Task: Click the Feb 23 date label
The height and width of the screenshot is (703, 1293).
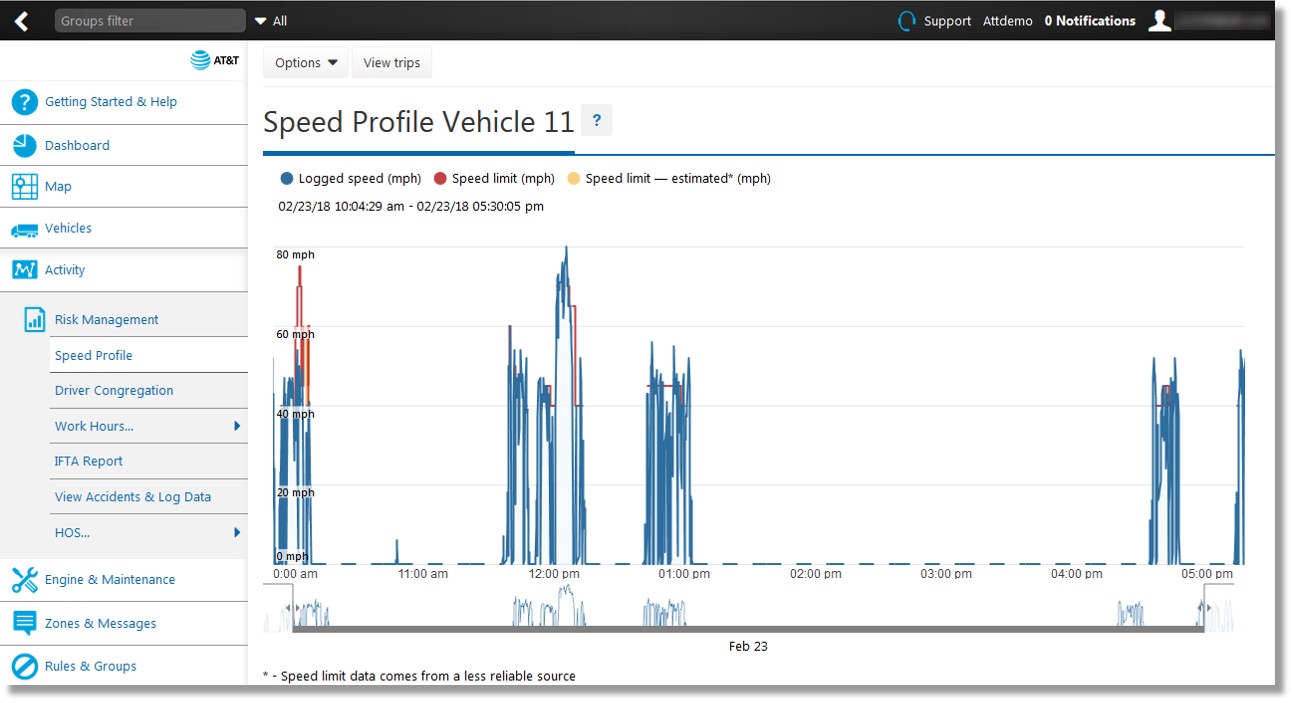Action: pos(748,646)
